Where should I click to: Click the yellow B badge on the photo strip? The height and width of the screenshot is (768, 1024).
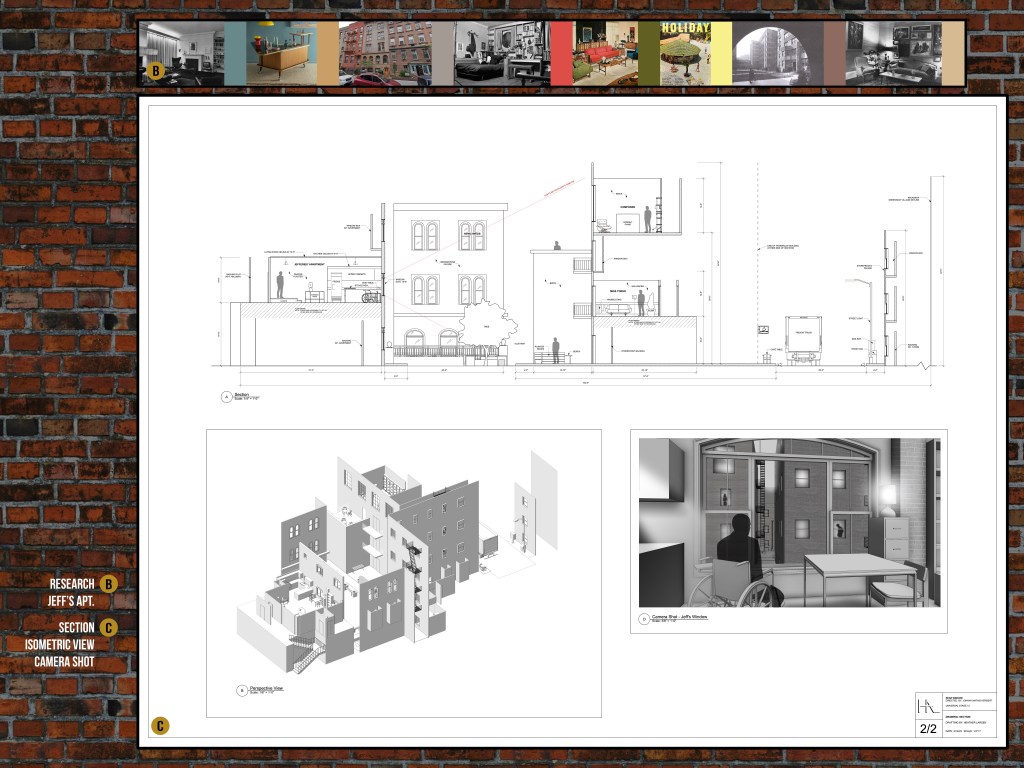[x=155, y=71]
